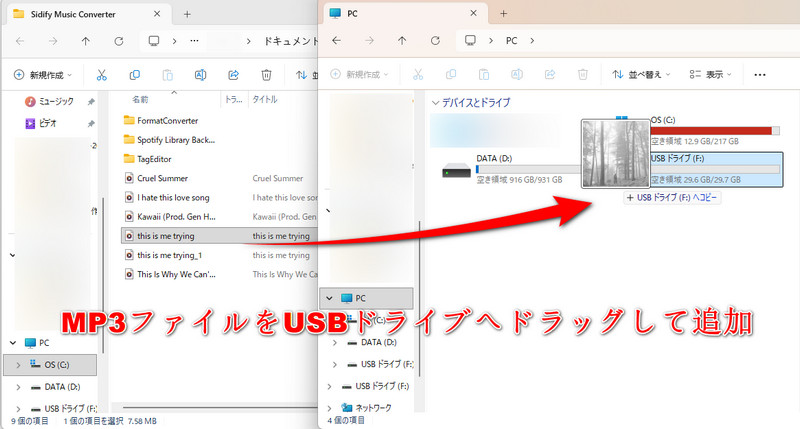This screenshot has width=800, height=429.
Task: Go up one level in Sidify window
Action: tap(85, 41)
